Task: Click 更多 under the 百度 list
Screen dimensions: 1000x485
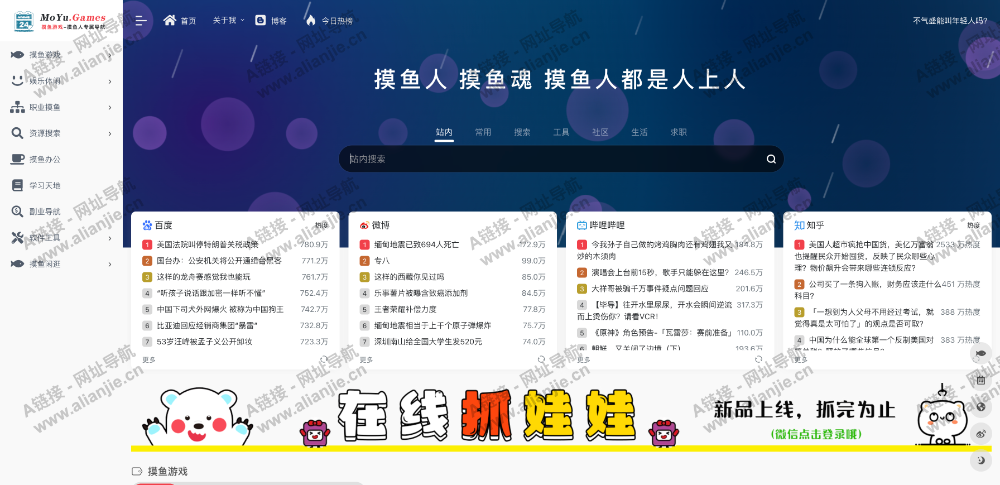Action: pos(149,360)
